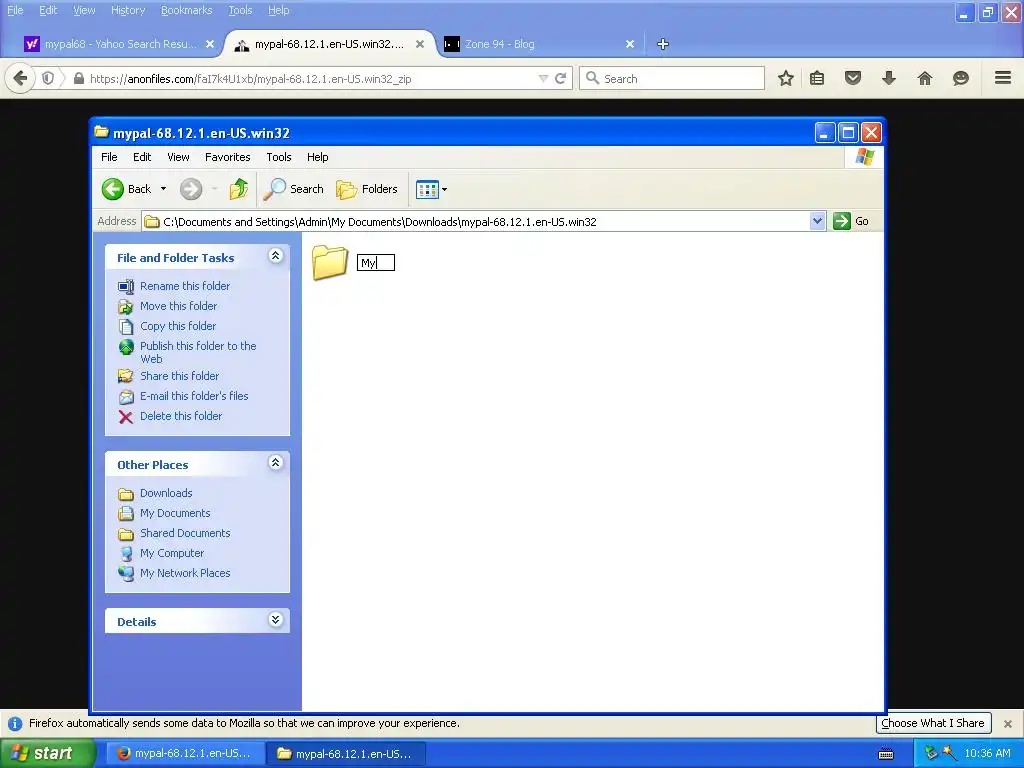Close the Zone 94 - Blog tab
Image resolution: width=1024 pixels, height=768 pixels.
point(630,44)
